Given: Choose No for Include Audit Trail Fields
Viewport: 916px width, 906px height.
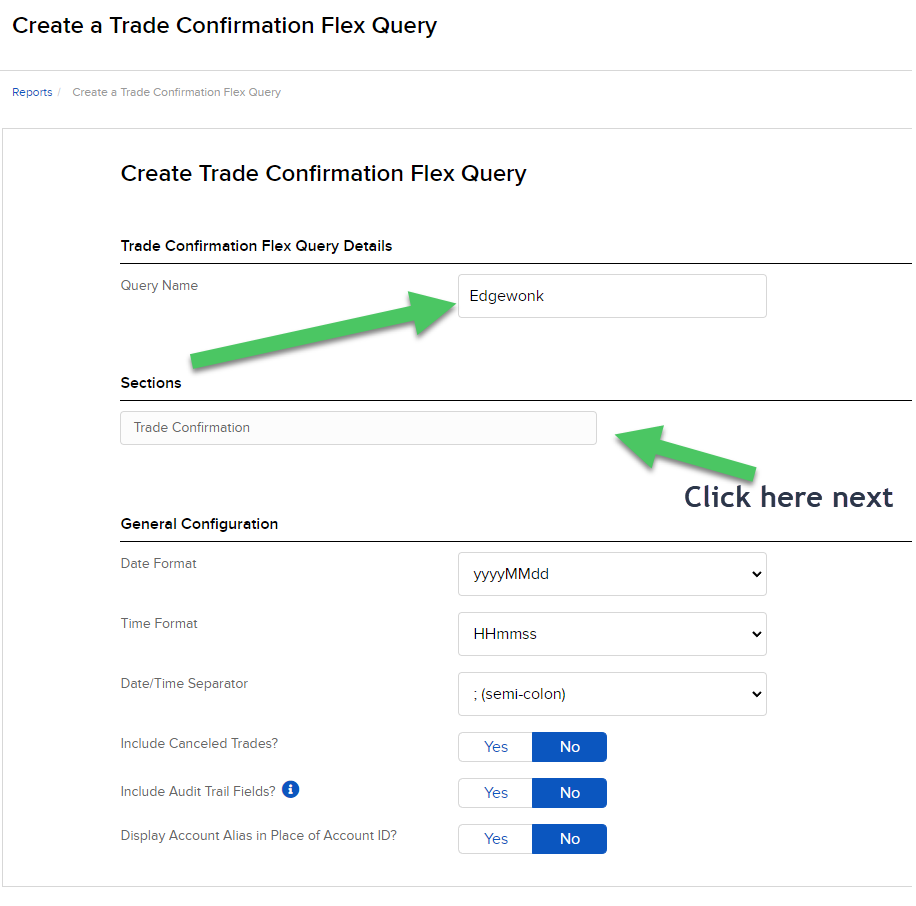Looking at the screenshot, I should 569,793.
